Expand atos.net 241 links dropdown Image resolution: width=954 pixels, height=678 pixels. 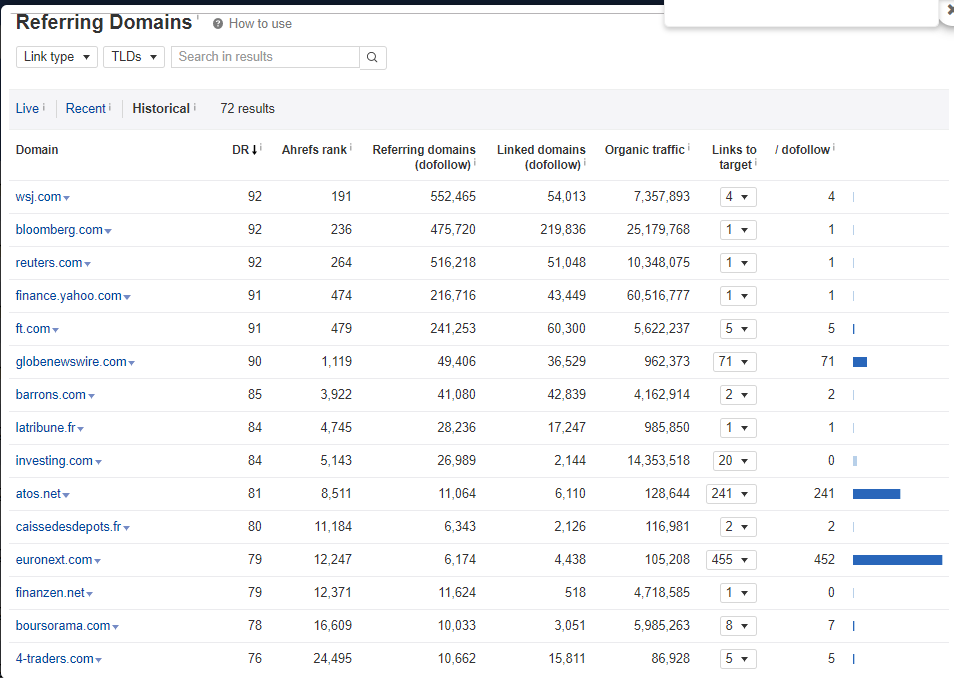point(731,494)
